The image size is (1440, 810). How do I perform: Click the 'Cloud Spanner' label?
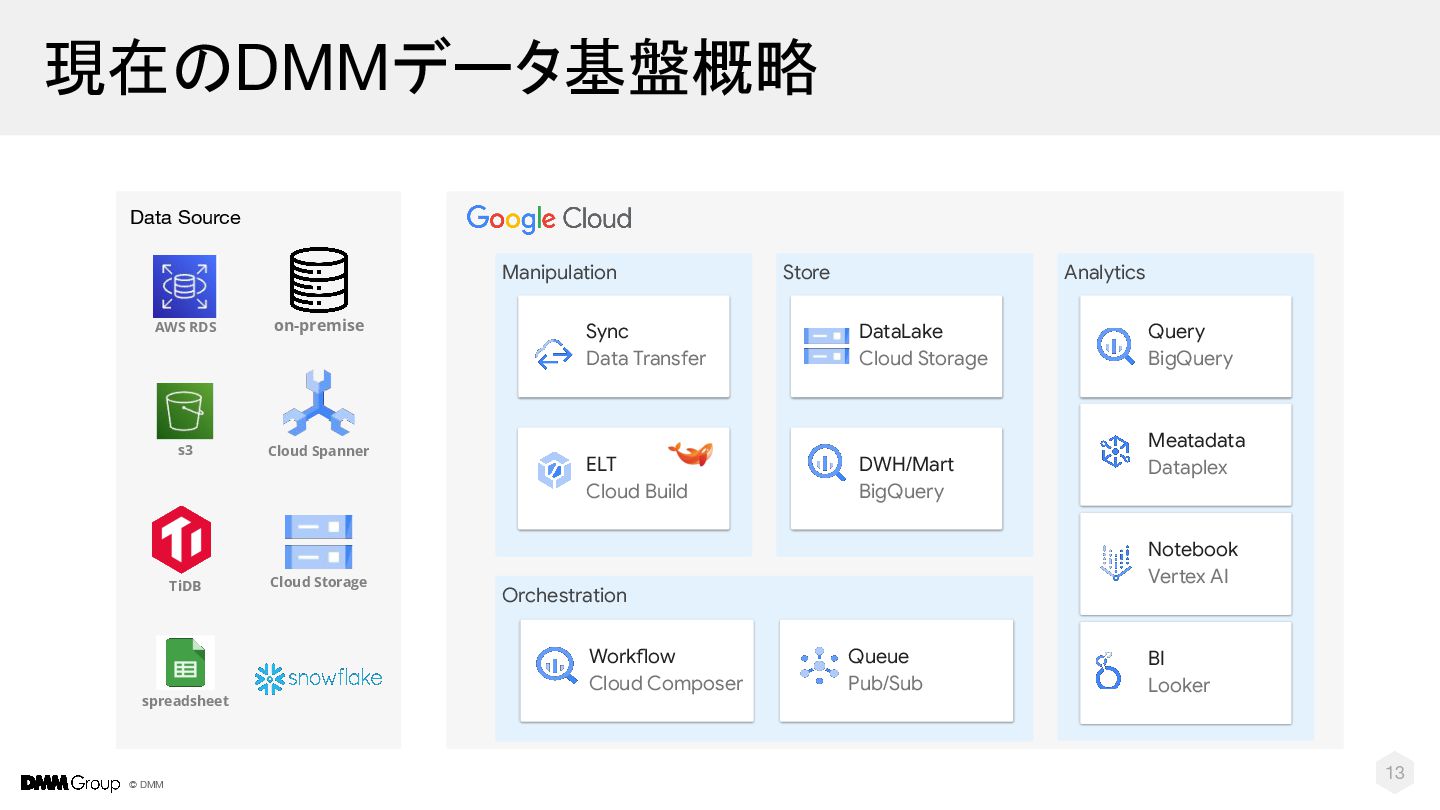pyautogui.click(x=318, y=451)
